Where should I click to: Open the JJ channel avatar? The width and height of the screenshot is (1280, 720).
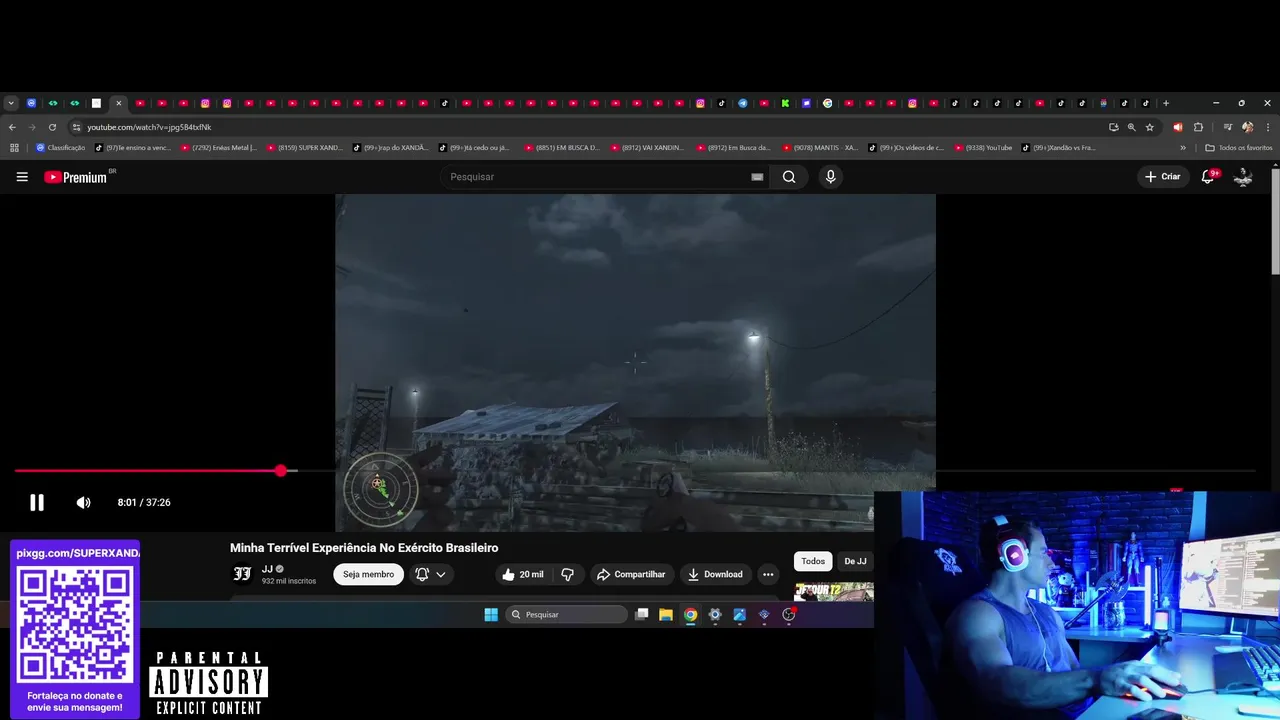tap(242, 574)
